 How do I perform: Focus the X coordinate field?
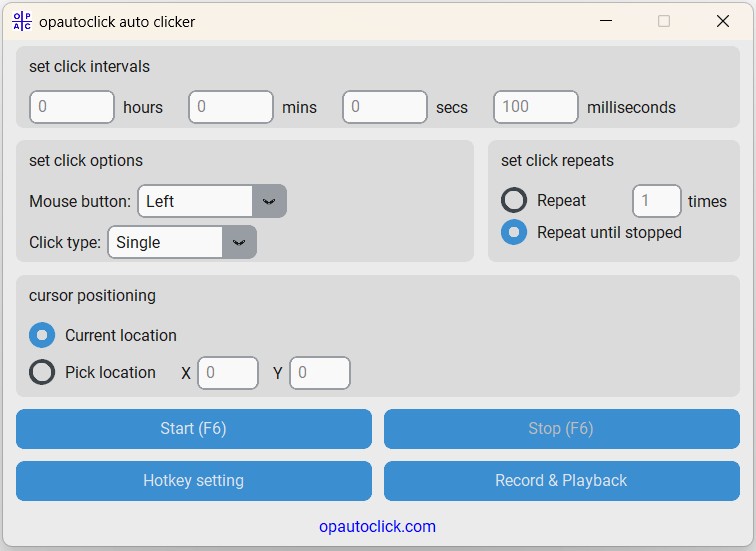228,373
